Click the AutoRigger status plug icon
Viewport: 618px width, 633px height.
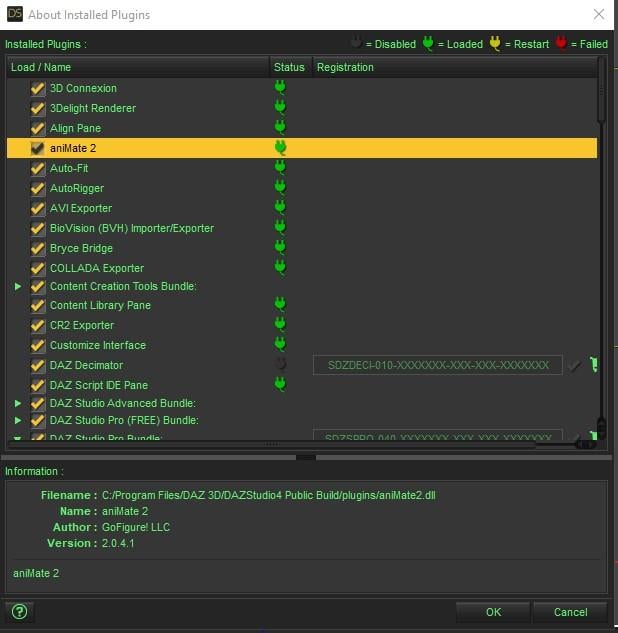[280, 187]
